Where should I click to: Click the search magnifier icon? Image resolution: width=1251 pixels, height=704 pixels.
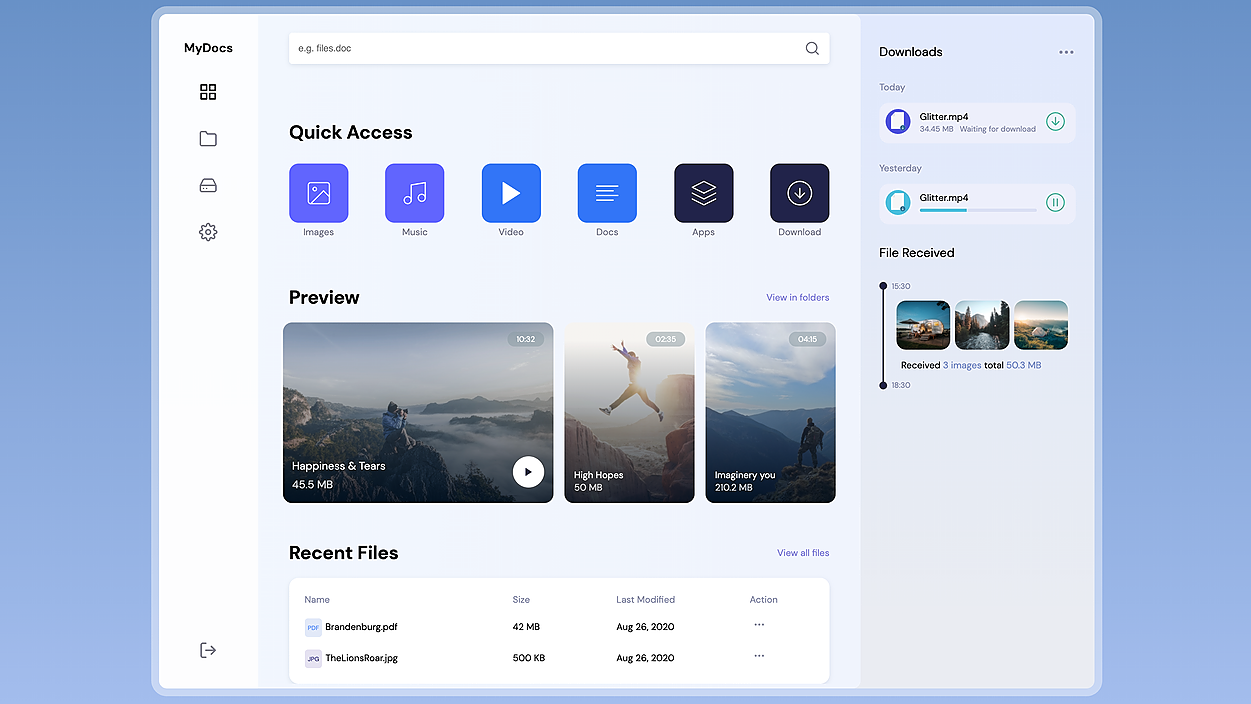(811, 47)
